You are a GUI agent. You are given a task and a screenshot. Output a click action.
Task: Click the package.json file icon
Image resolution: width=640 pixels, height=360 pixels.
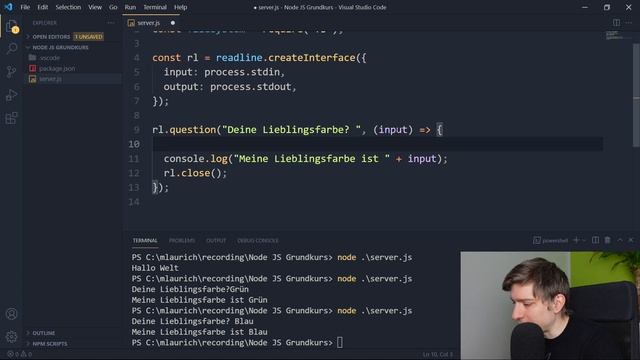(32, 68)
